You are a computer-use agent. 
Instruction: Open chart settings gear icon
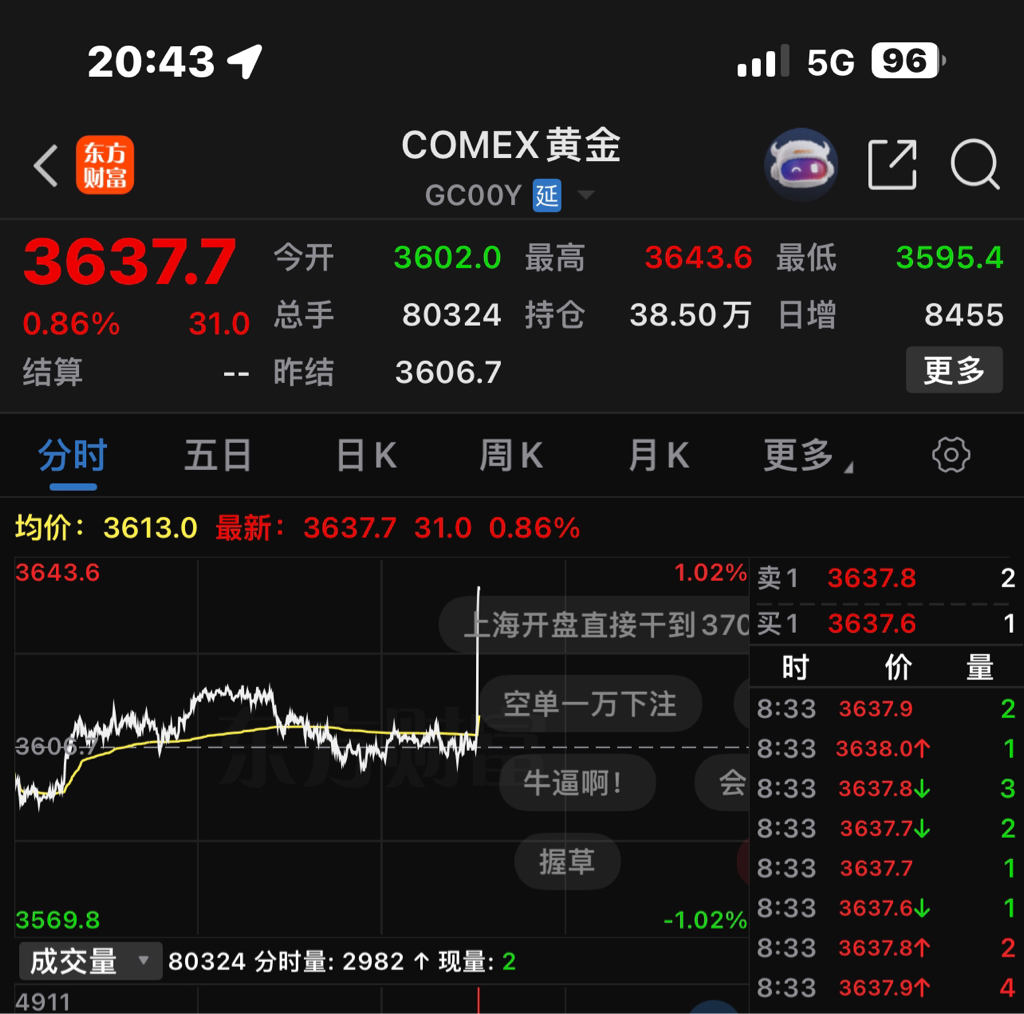(x=951, y=454)
